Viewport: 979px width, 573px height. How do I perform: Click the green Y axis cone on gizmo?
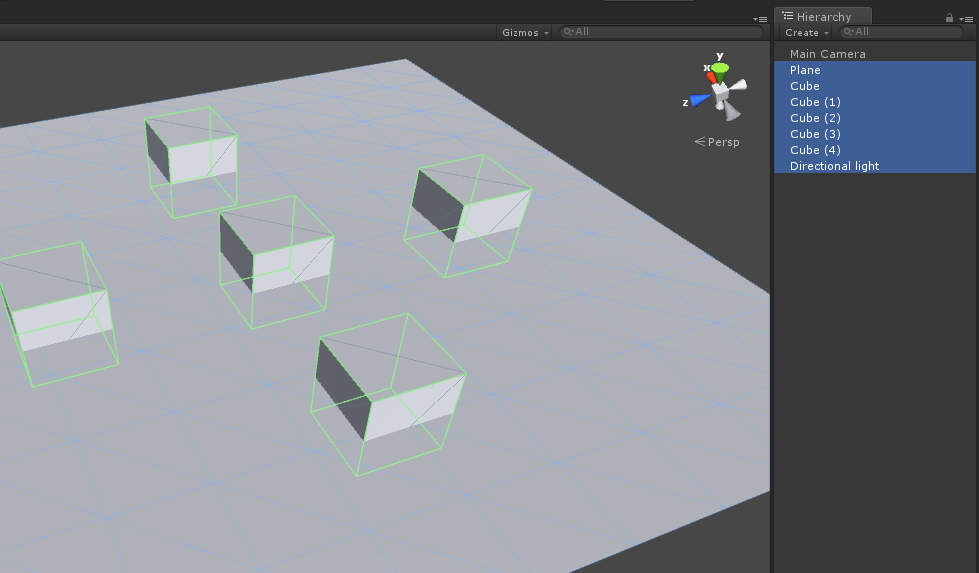pos(720,72)
